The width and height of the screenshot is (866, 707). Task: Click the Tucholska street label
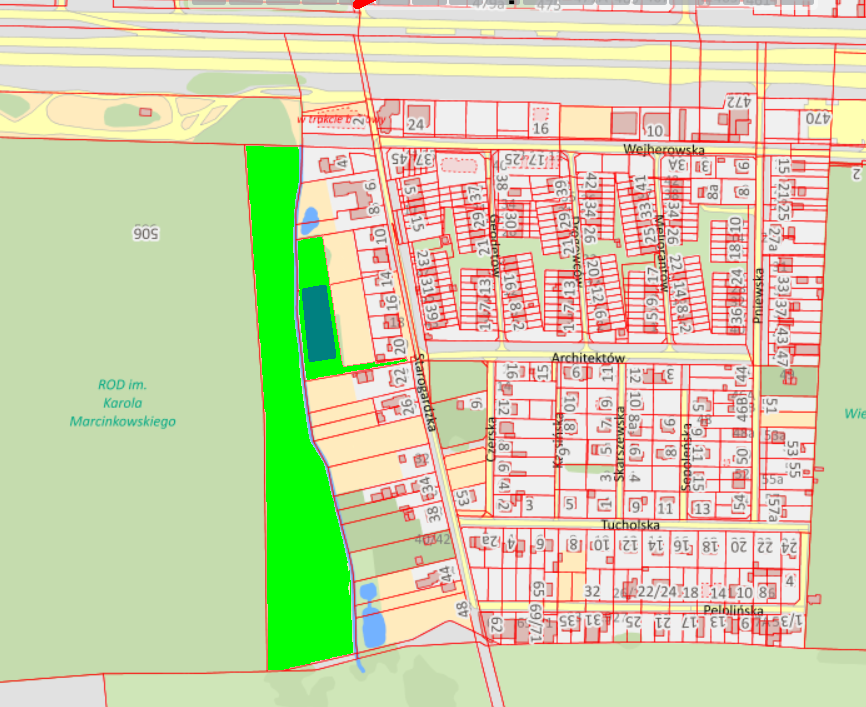tap(630, 524)
